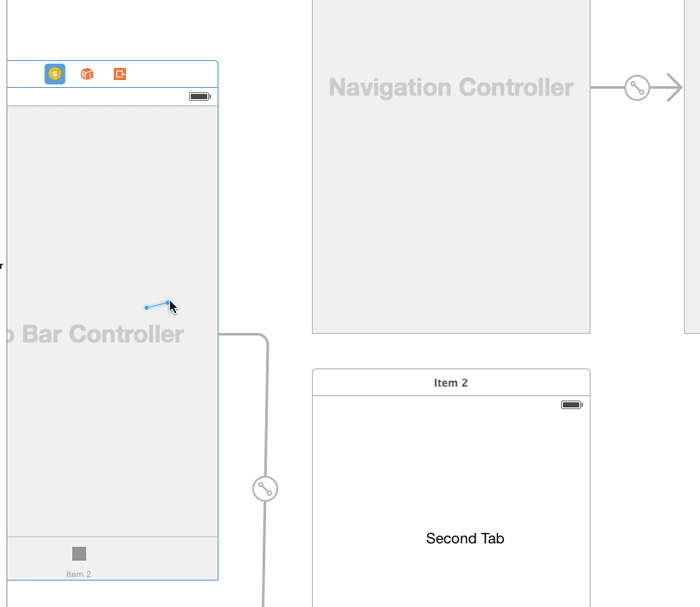Click the orange First Responder cube icon
This screenshot has width=700, height=607.
point(87,74)
